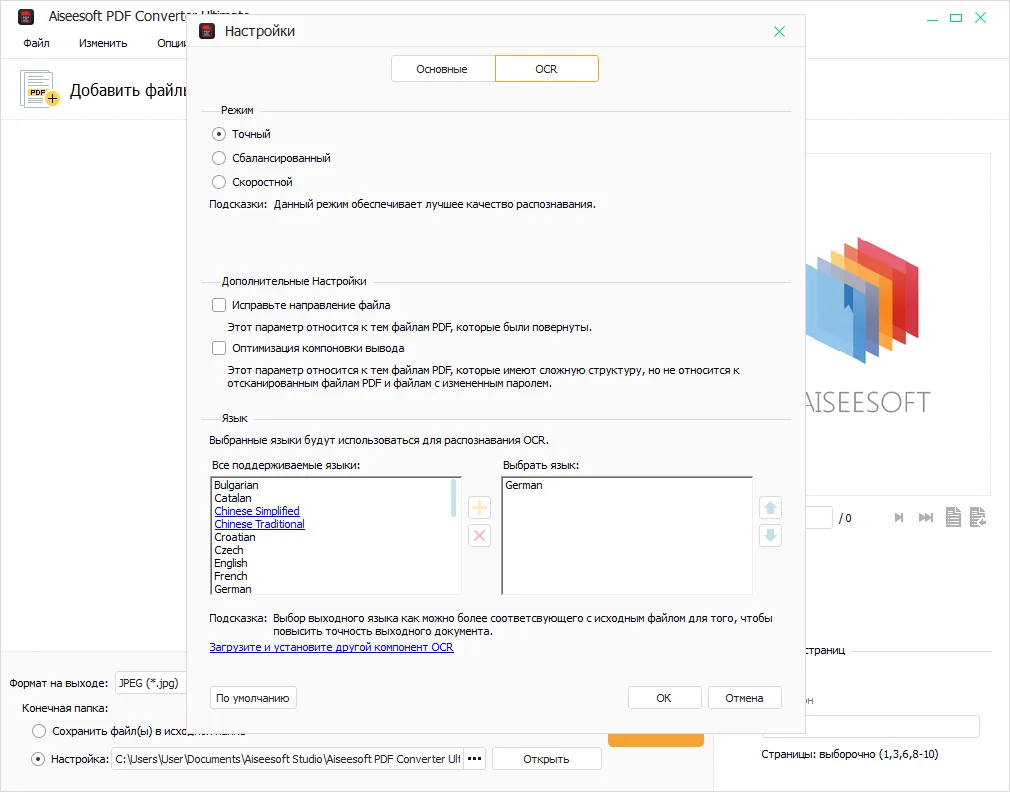1010x792 pixels.
Task: Click the page export icon in preview
Action: tap(978, 517)
